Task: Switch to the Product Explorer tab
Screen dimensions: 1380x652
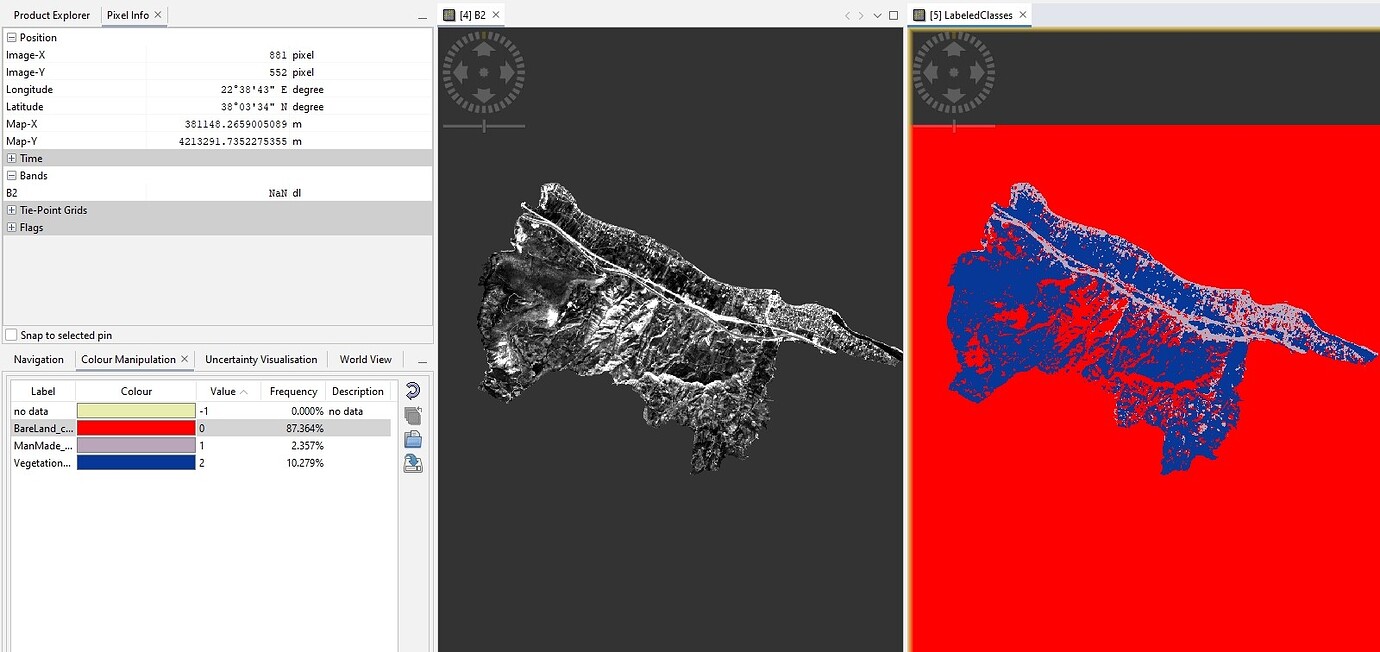Action: pyautogui.click(x=51, y=15)
